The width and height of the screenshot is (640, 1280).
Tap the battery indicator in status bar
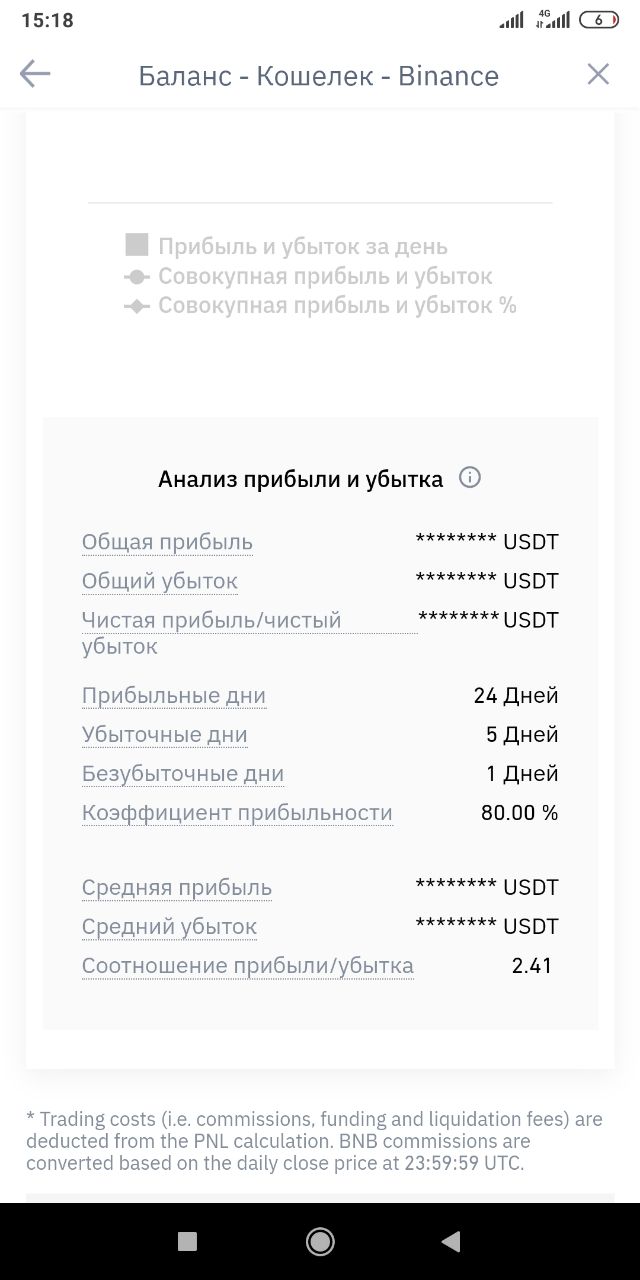[x=599, y=20]
